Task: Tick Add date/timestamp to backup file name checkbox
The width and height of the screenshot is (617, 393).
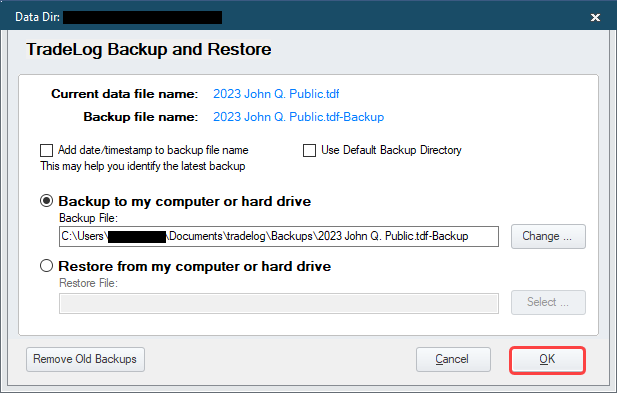Action: click(46, 150)
